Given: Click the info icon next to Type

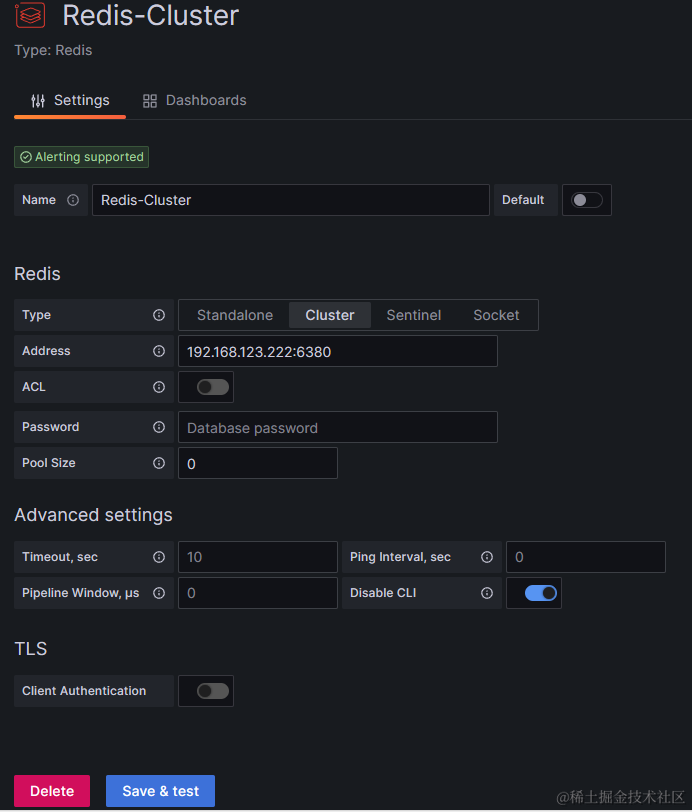Looking at the screenshot, I should (x=159, y=315).
